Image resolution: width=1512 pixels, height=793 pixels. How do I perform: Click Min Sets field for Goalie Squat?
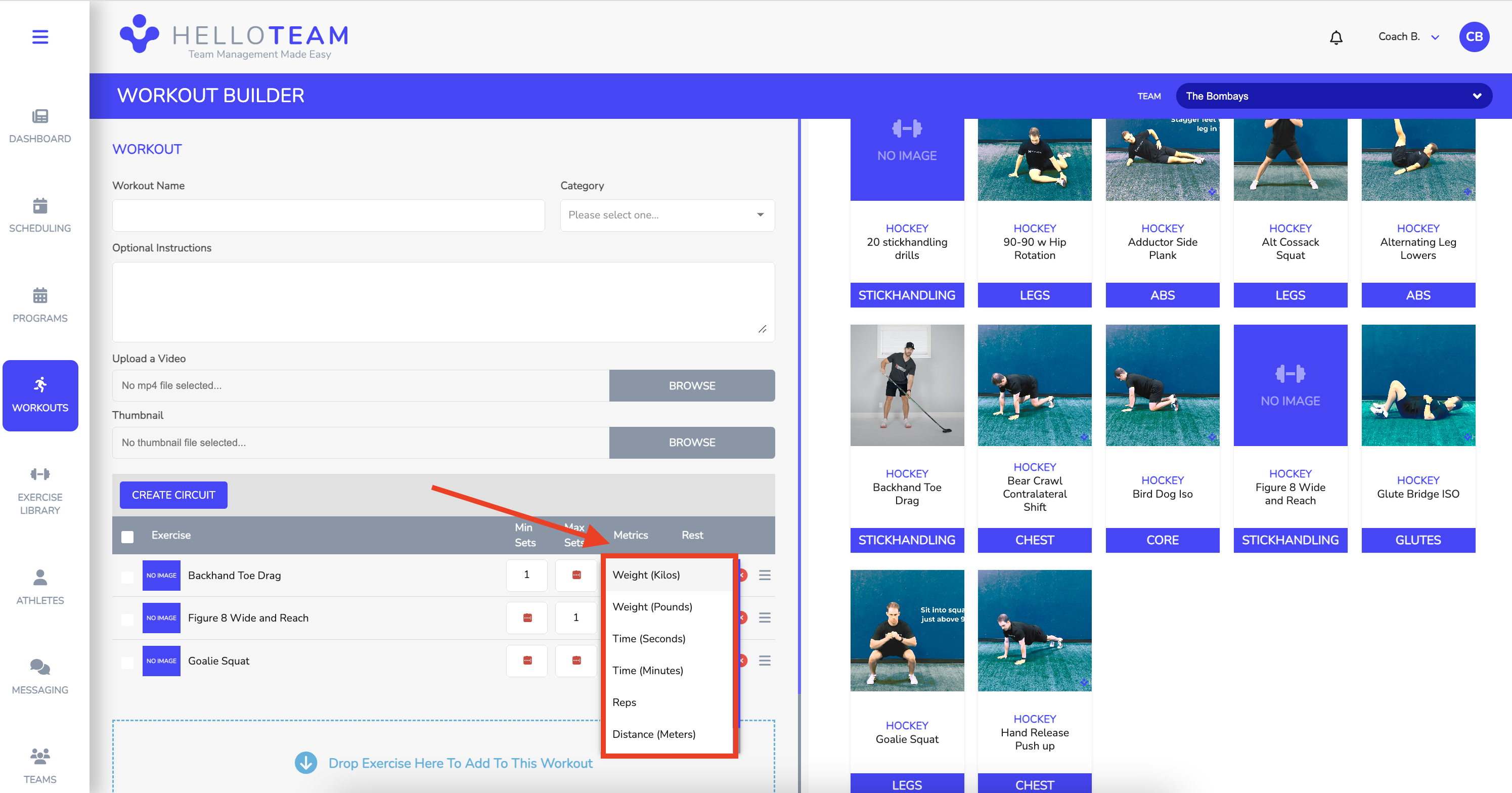526,660
